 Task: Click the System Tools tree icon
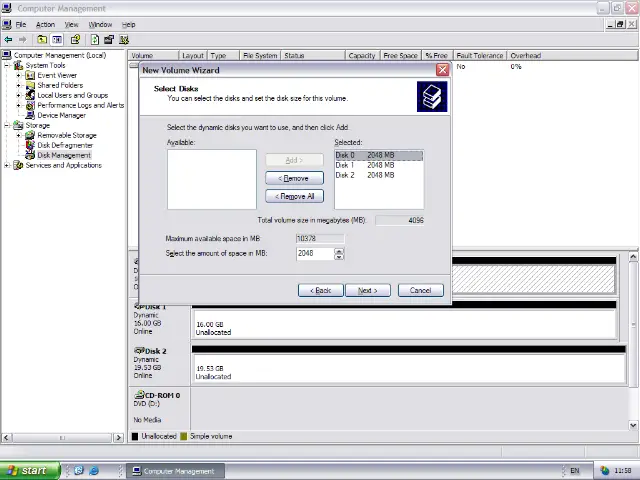pos(18,65)
